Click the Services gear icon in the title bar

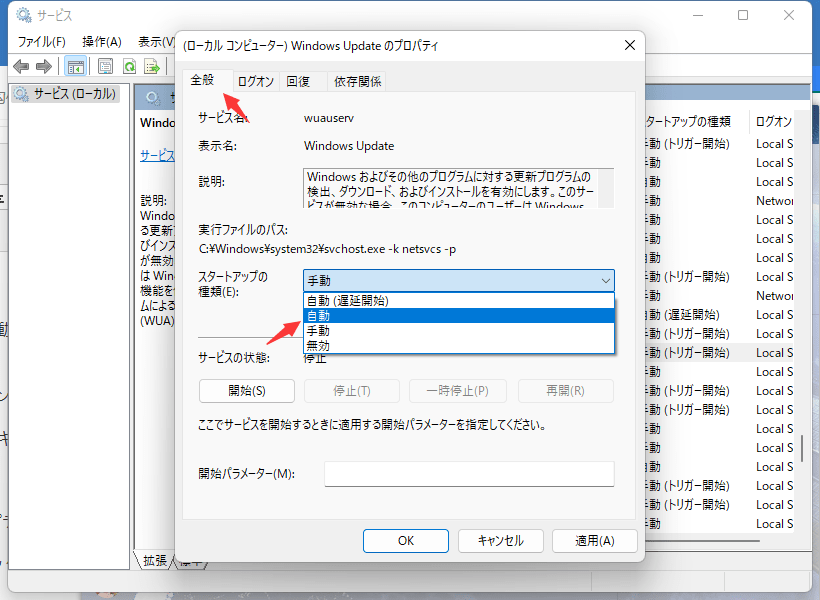click(x=25, y=14)
